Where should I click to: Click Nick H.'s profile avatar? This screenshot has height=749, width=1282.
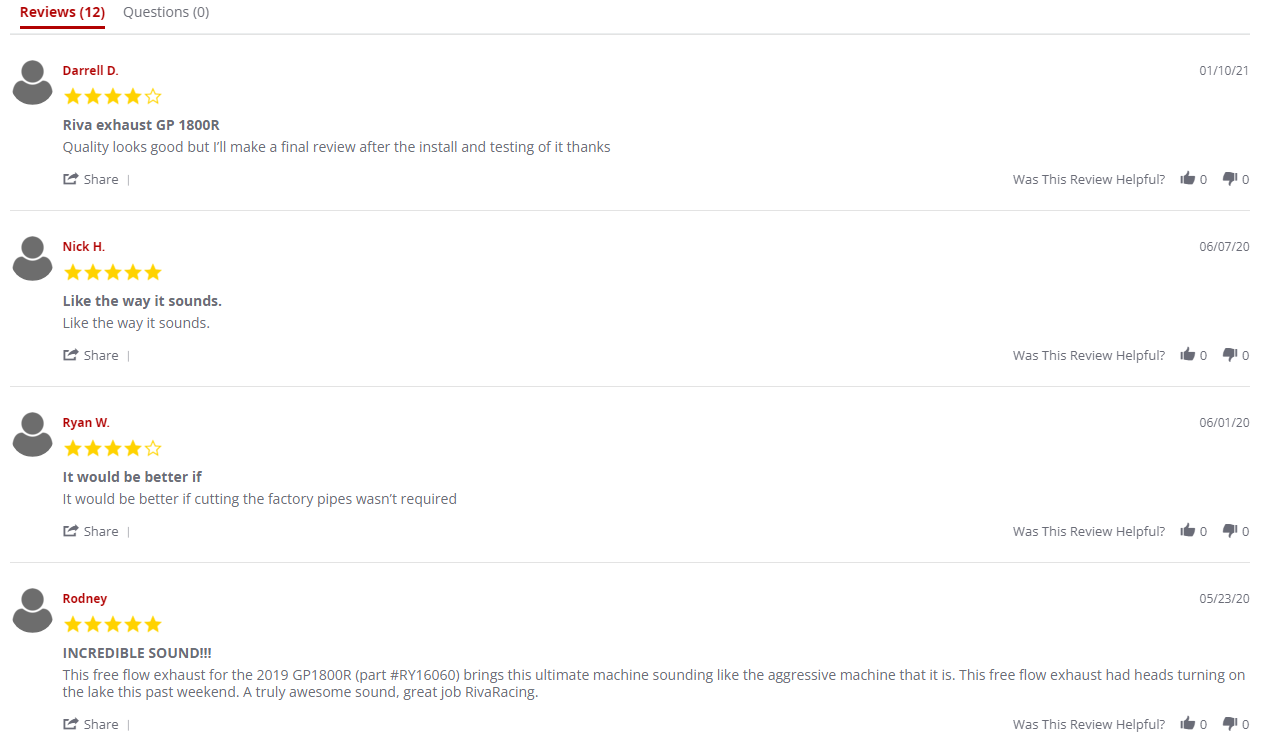(x=33, y=258)
